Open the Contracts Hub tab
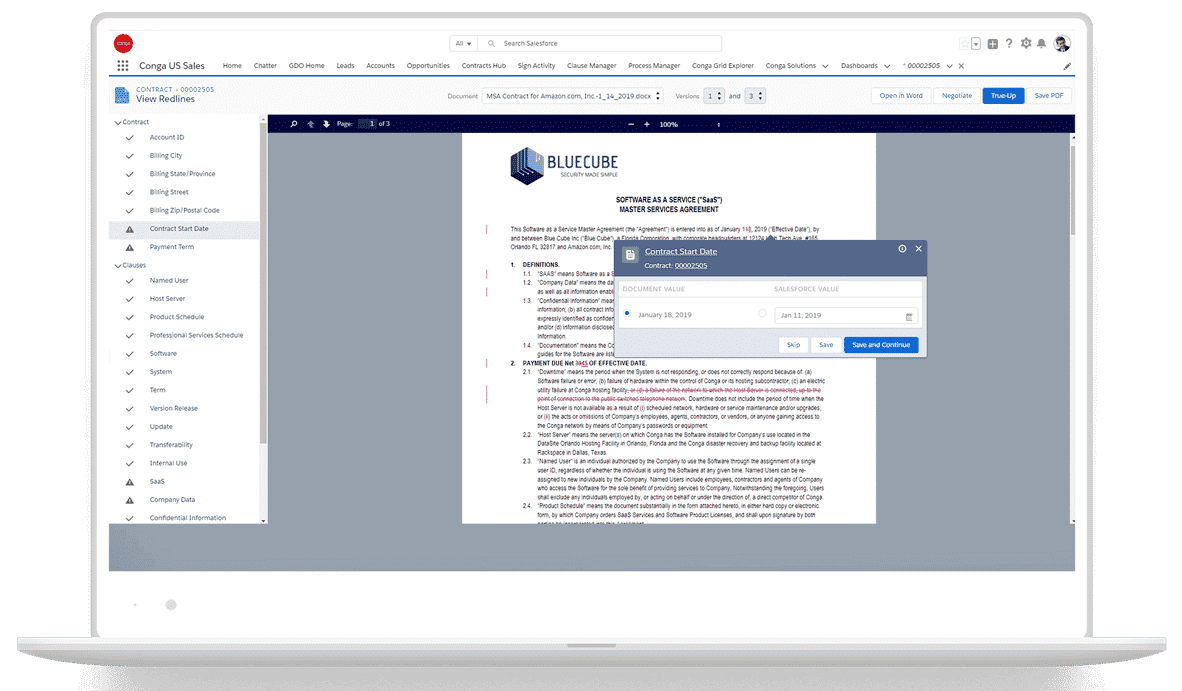The height and width of the screenshot is (691, 1182). coord(483,66)
